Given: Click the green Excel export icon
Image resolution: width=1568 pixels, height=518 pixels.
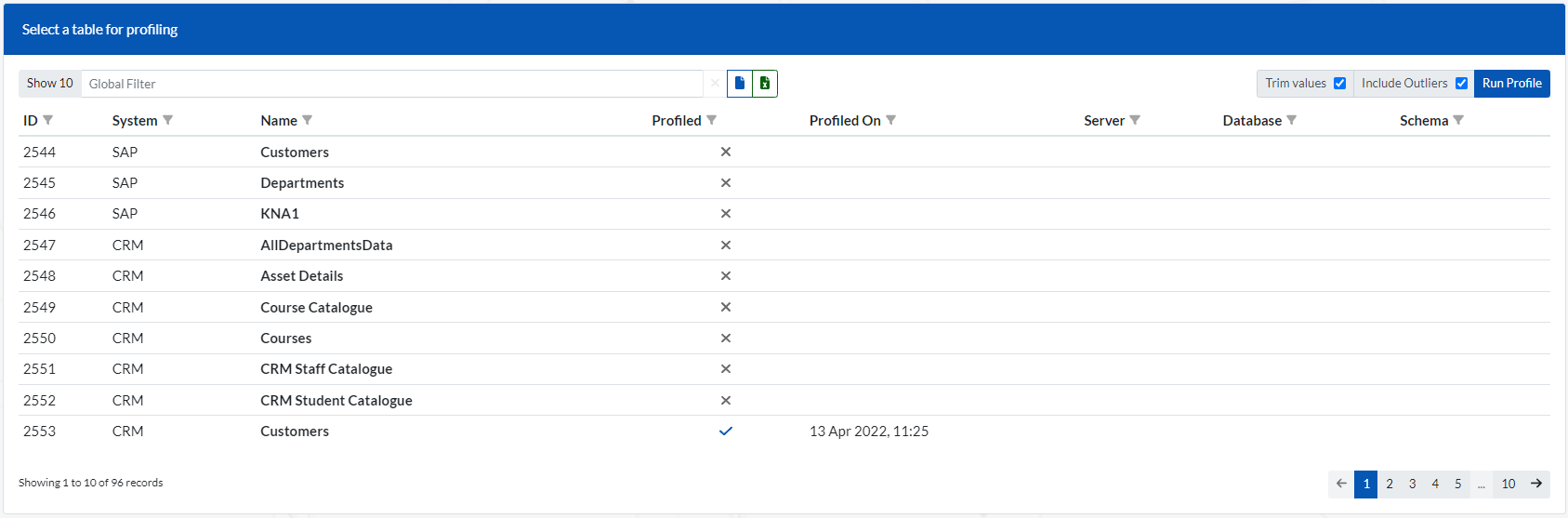Looking at the screenshot, I should pos(765,84).
